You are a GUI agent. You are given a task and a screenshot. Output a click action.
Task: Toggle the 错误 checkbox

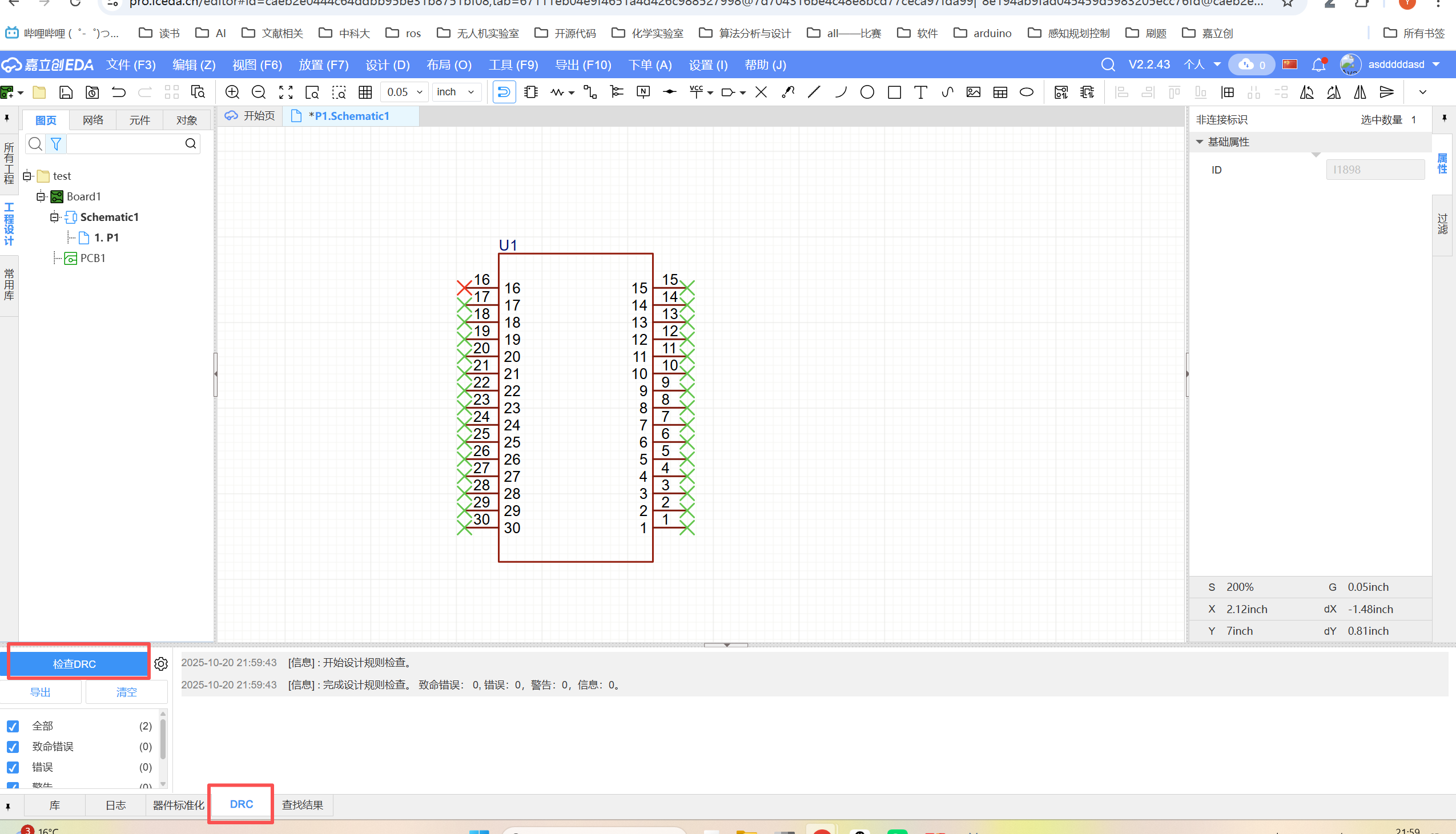click(x=13, y=768)
